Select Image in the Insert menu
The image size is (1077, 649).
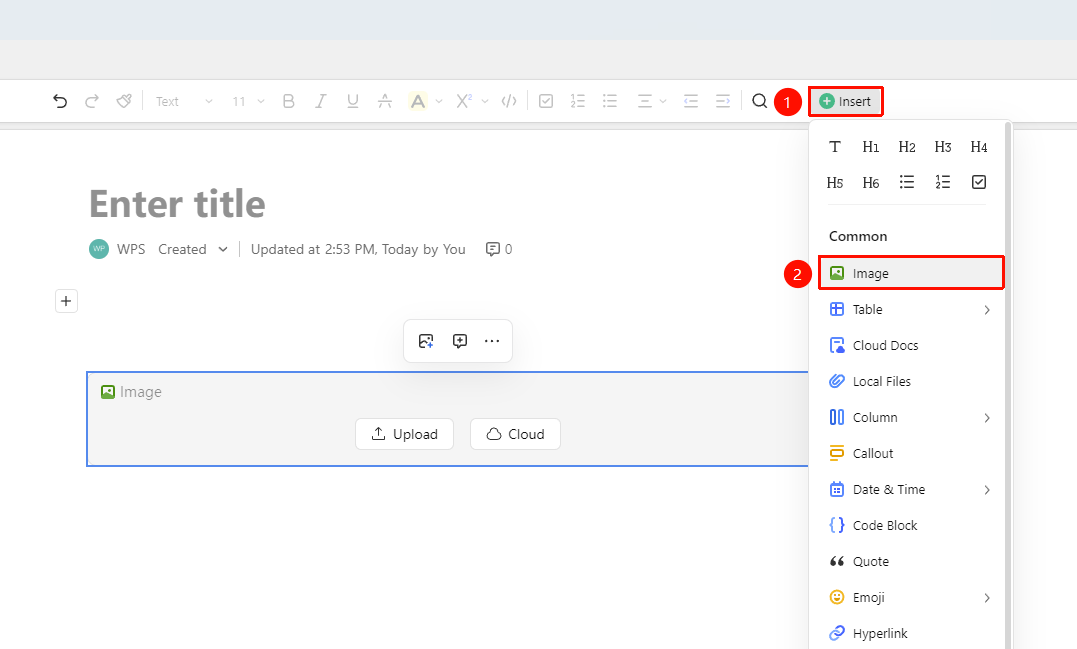pos(911,273)
